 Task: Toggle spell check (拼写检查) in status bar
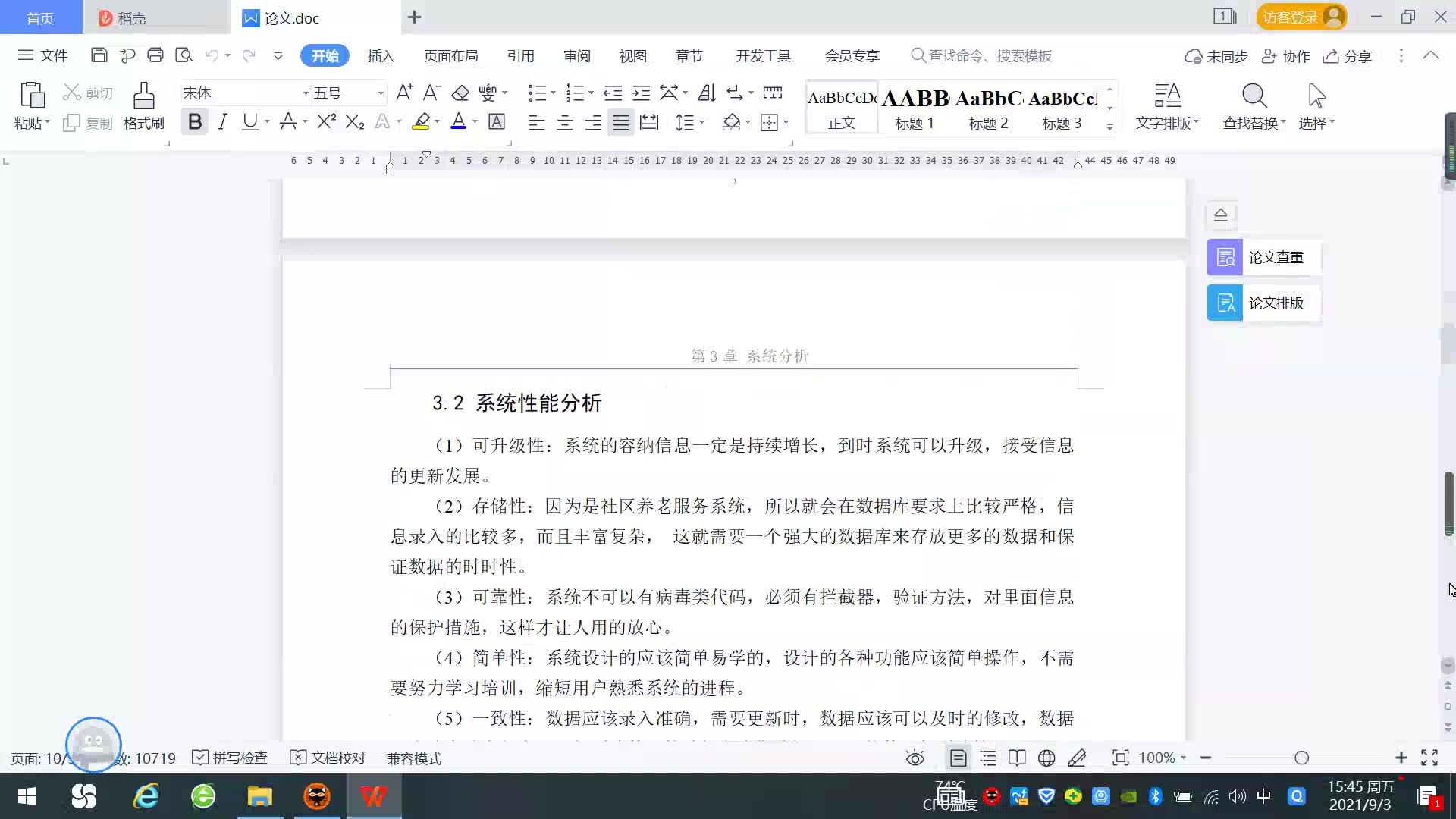click(x=230, y=758)
